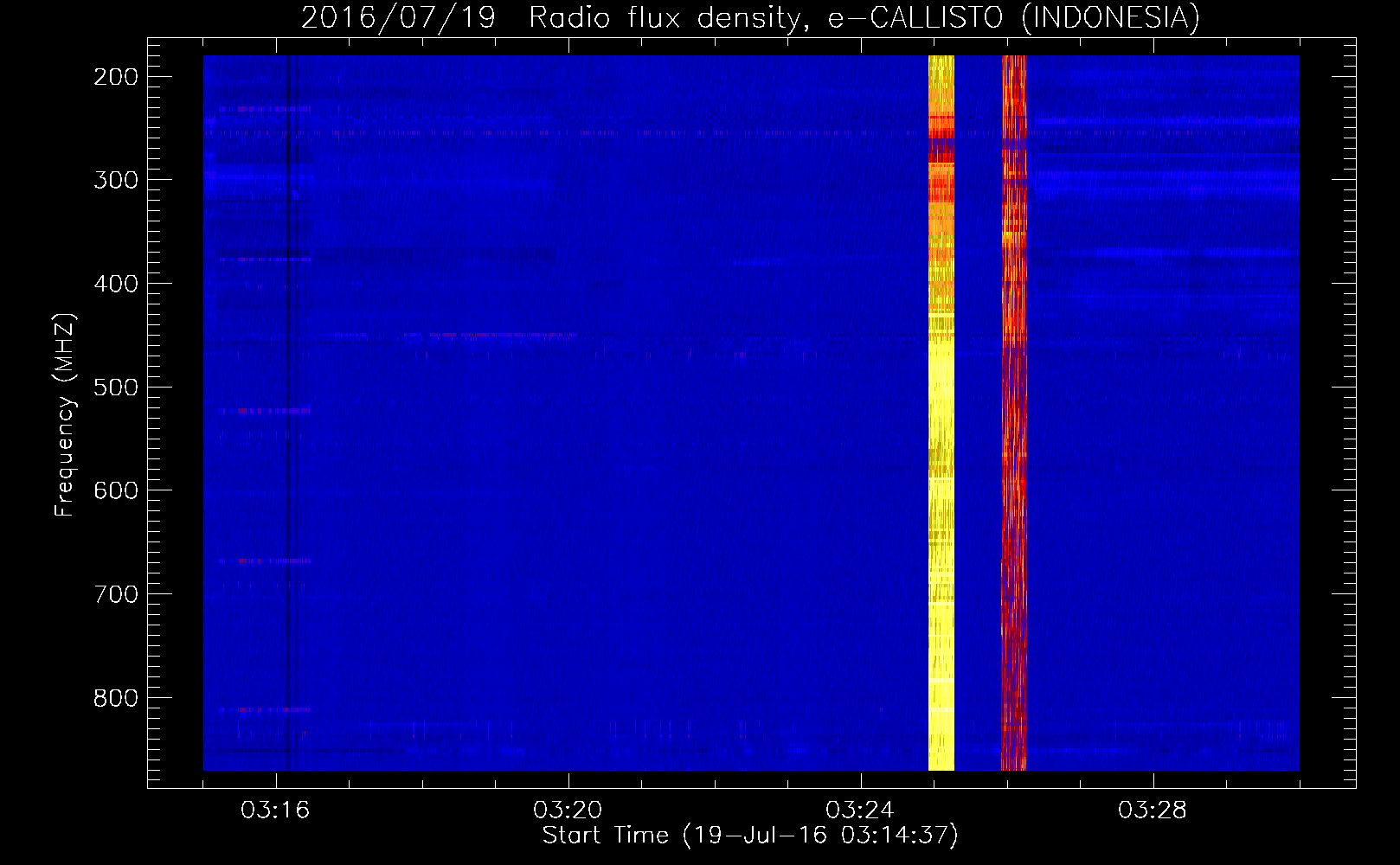Viewport: 1400px width, 865px height.
Task: Click the red striped burst band
Action: (x=1014, y=413)
